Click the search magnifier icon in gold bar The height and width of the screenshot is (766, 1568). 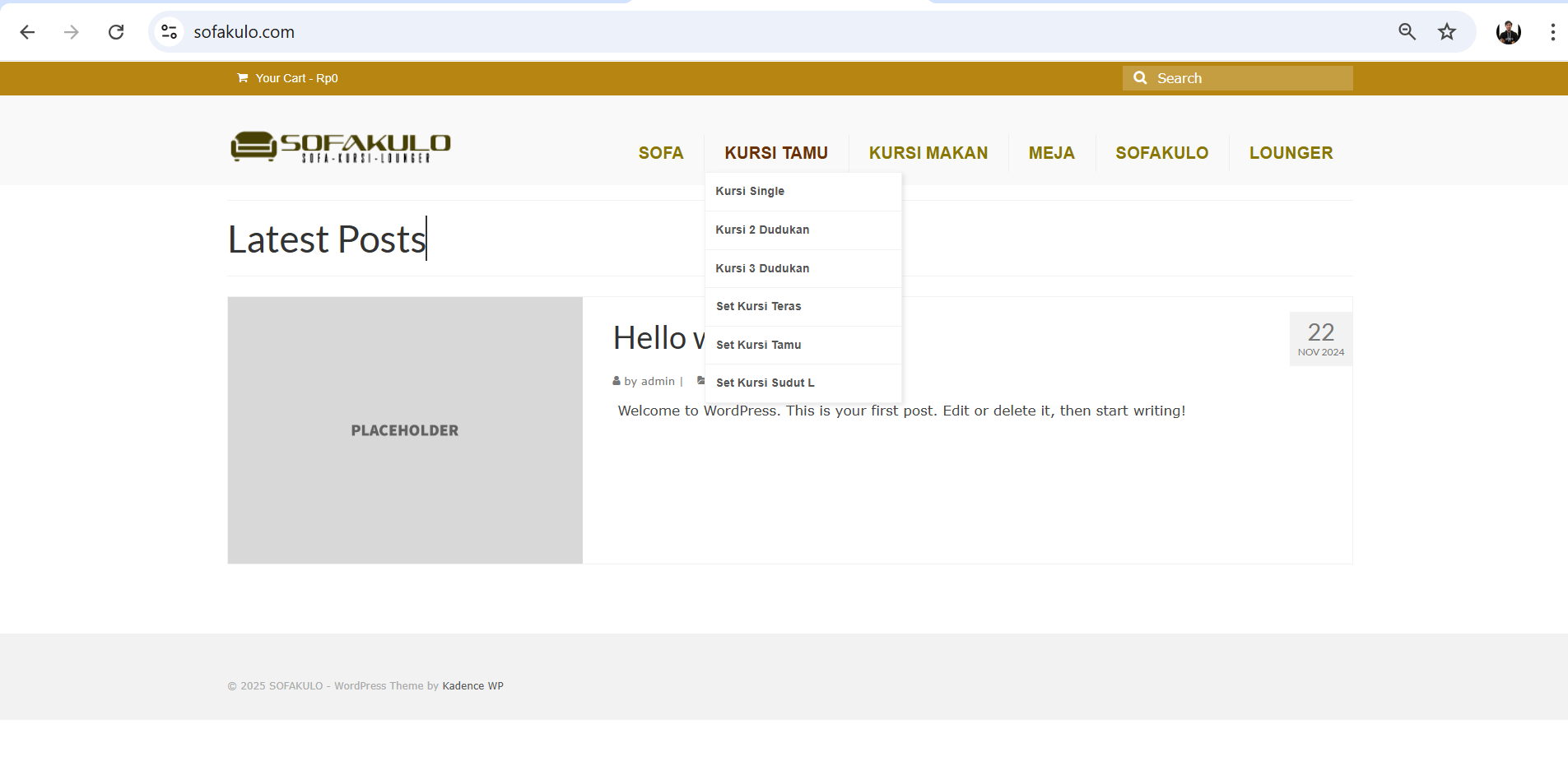pyautogui.click(x=1140, y=78)
